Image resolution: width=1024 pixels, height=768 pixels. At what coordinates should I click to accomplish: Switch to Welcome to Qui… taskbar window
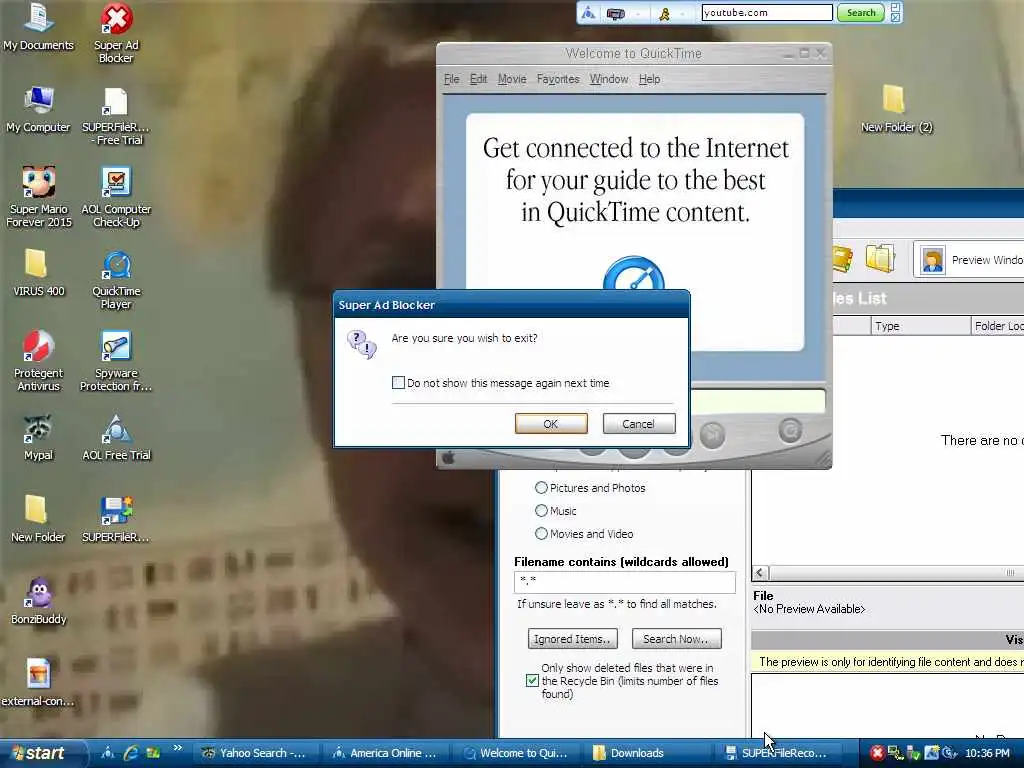click(x=515, y=753)
